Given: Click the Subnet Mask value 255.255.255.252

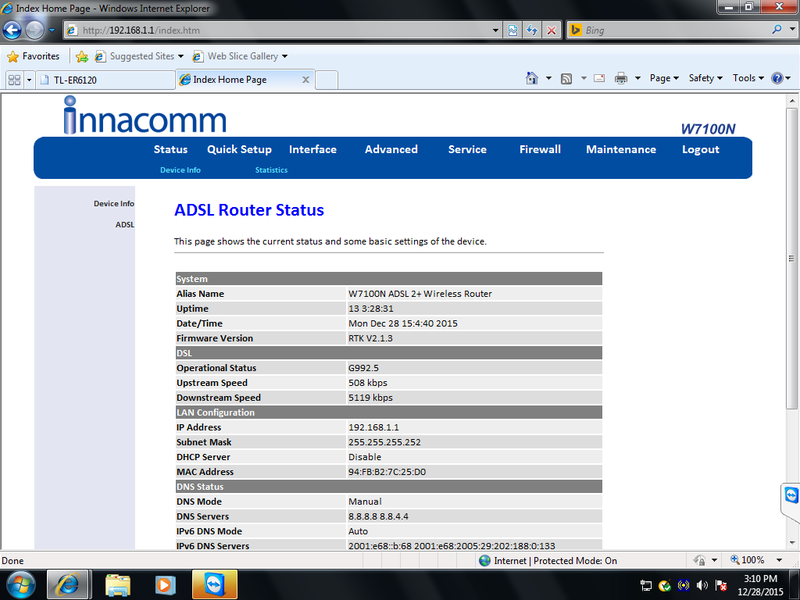Looking at the screenshot, I should 385,442.
